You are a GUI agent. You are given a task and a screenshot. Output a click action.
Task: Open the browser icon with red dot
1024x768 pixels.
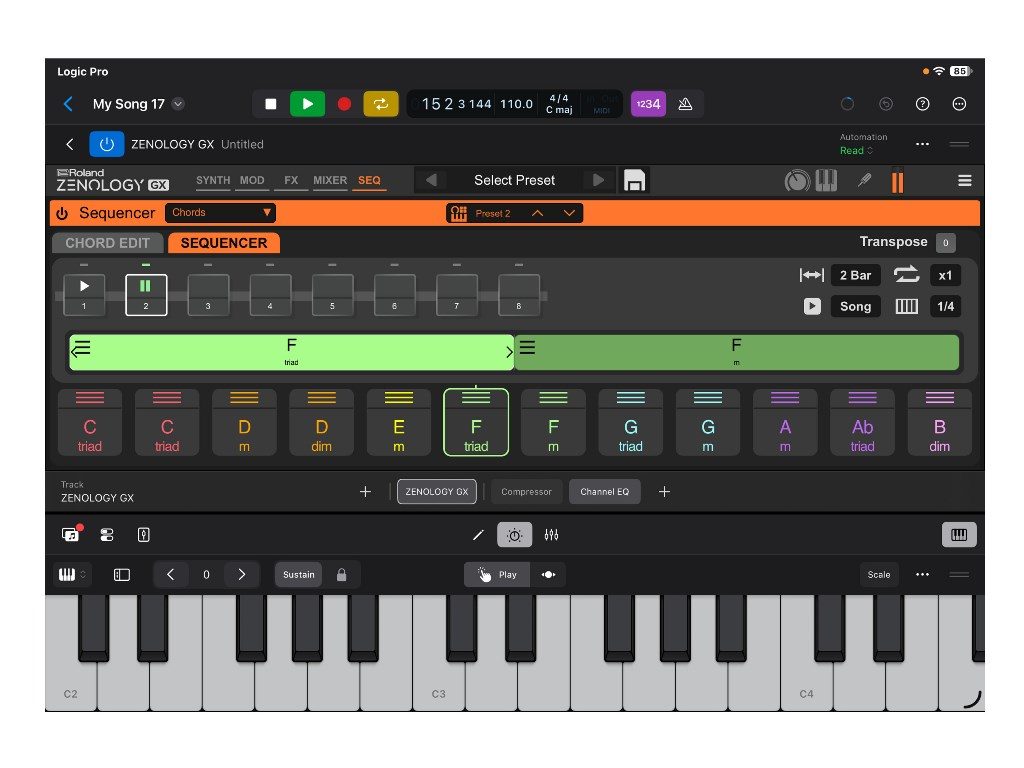[x=71, y=535]
